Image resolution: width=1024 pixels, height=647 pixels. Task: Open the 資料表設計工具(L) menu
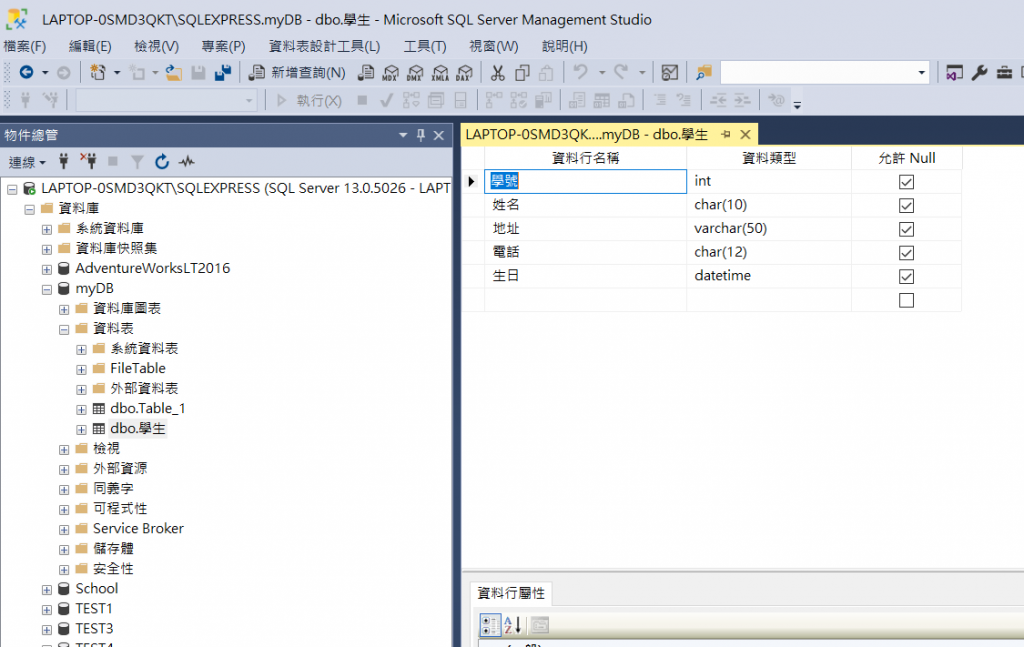(x=324, y=46)
